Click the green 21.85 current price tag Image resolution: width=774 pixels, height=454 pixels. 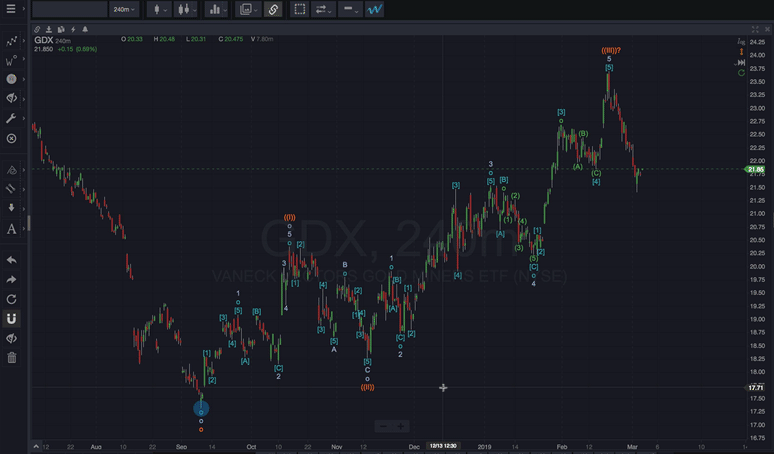pyautogui.click(x=755, y=169)
